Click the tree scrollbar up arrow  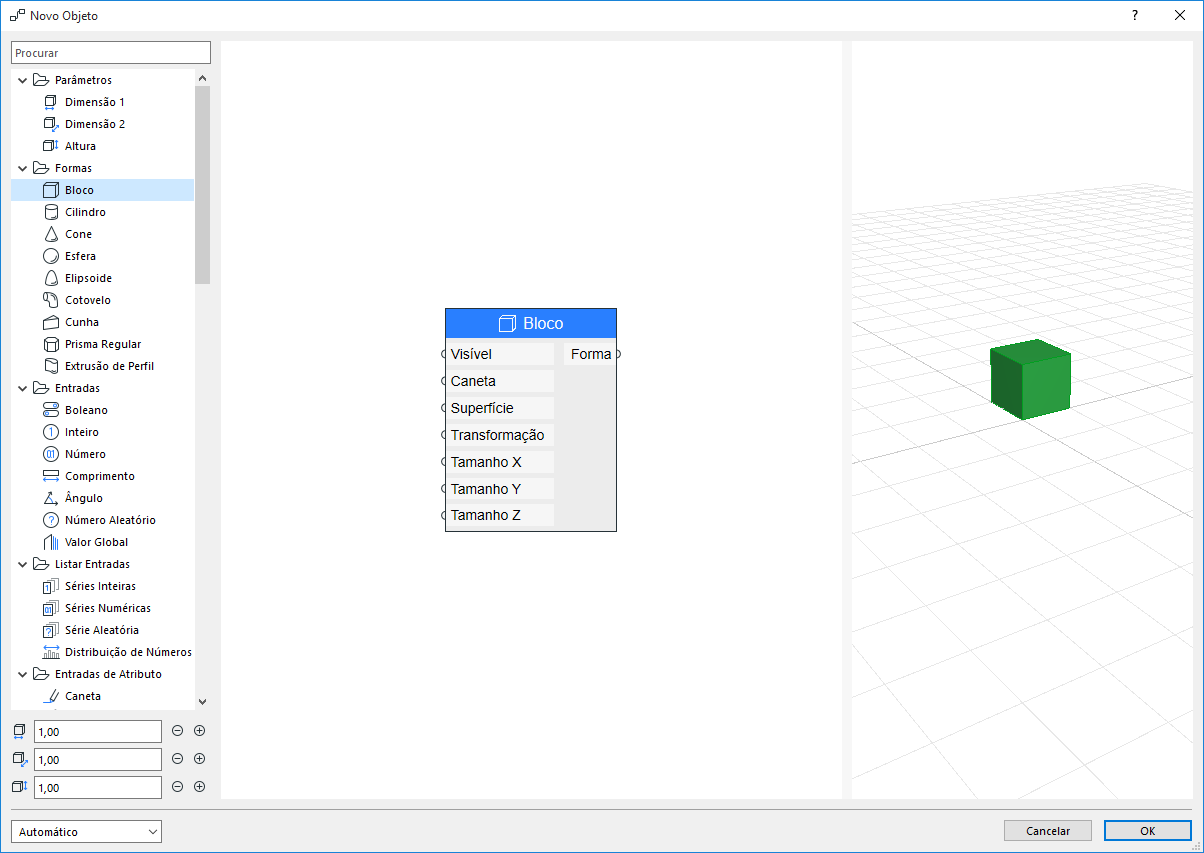[x=202, y=77]
